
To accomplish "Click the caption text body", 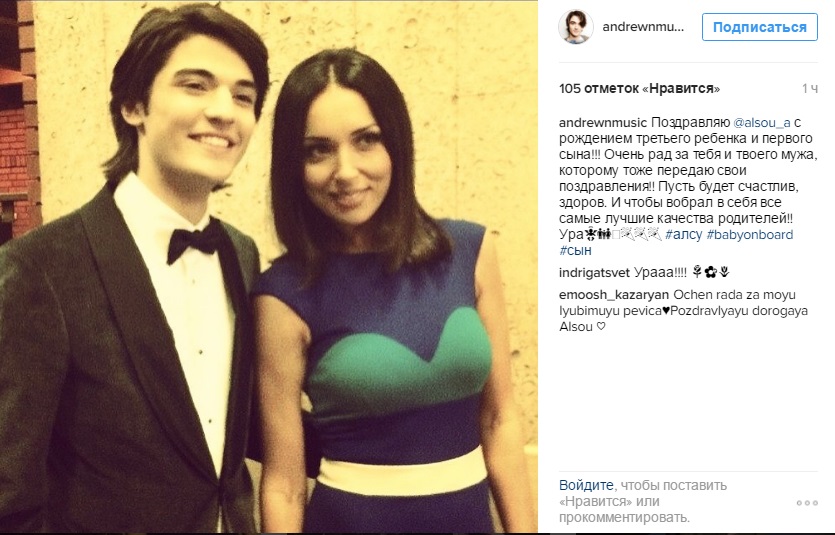I will click(687, 186).
